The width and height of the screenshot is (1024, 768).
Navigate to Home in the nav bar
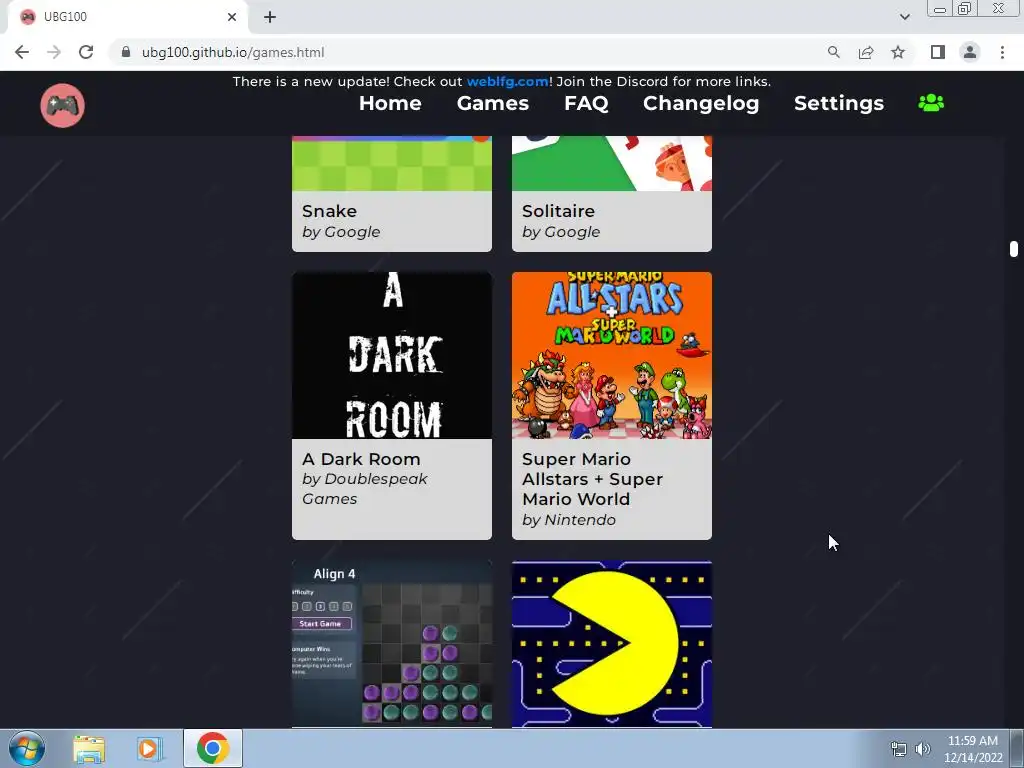tap(390, 103)
